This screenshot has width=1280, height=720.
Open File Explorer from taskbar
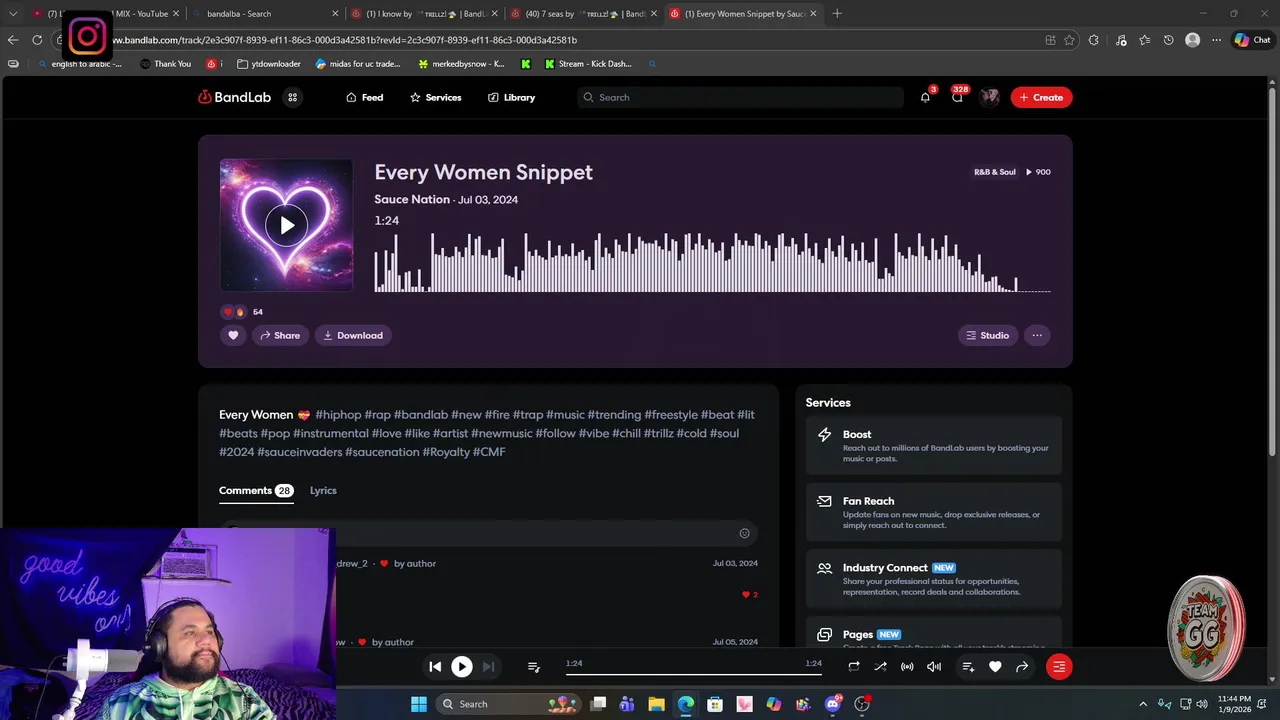657,704
